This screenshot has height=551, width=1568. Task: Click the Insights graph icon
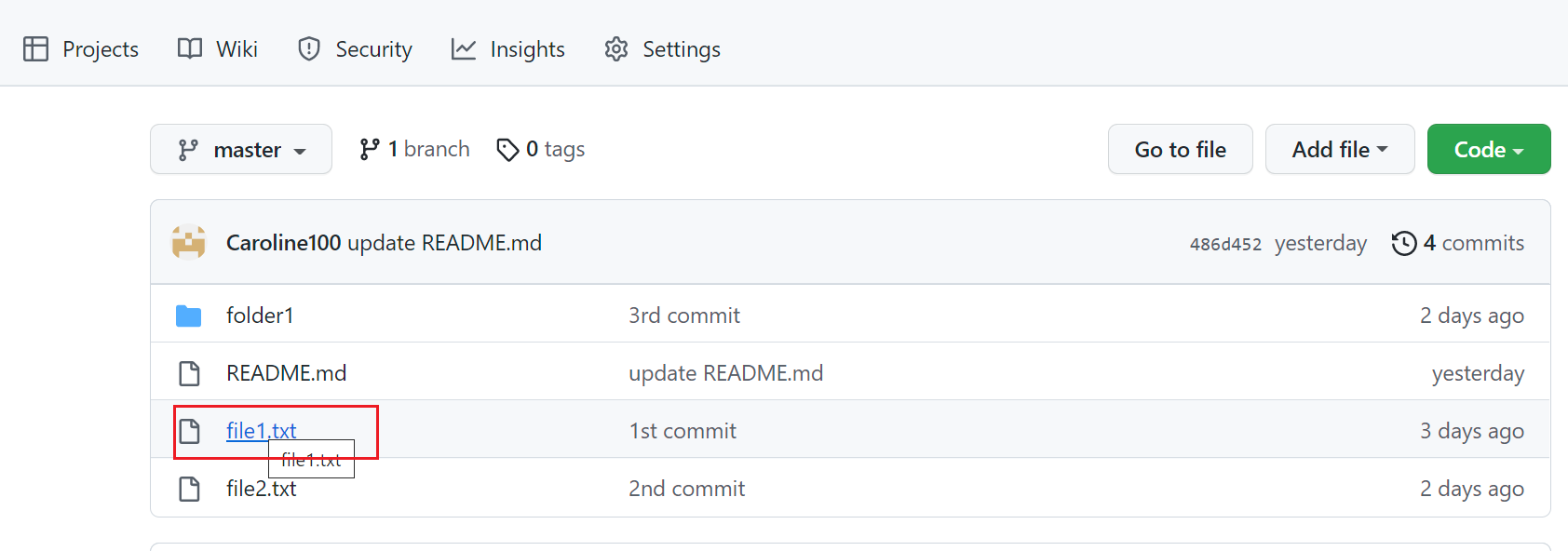coord(464,48)
